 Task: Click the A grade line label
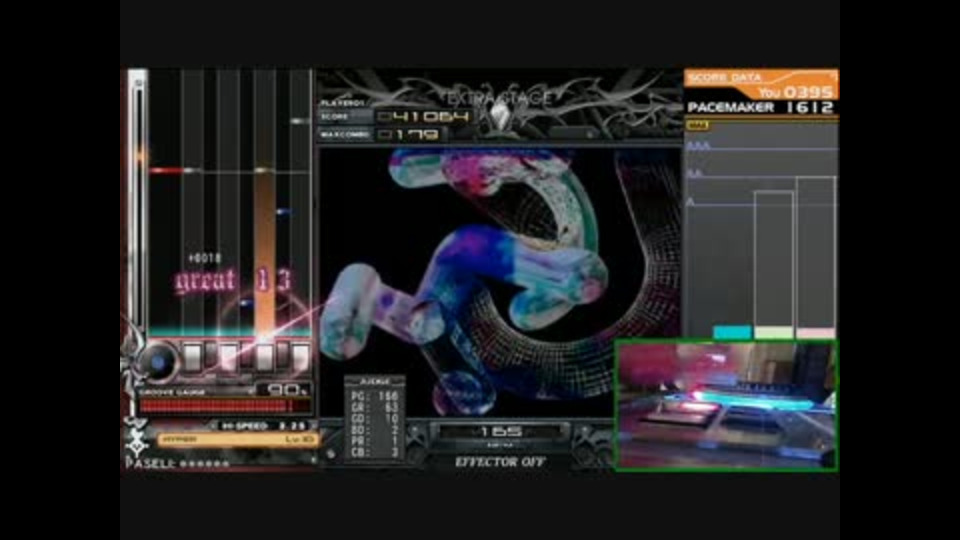tap(691, 201)
